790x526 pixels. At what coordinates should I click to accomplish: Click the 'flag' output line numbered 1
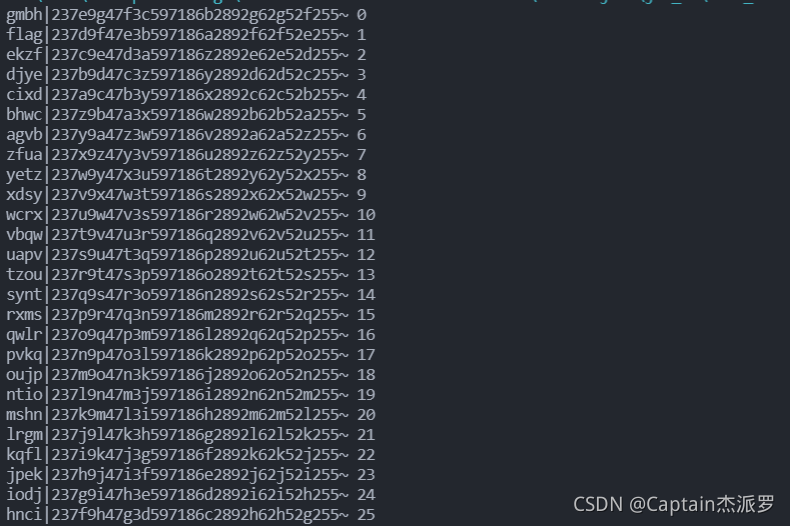coord(186,35)
